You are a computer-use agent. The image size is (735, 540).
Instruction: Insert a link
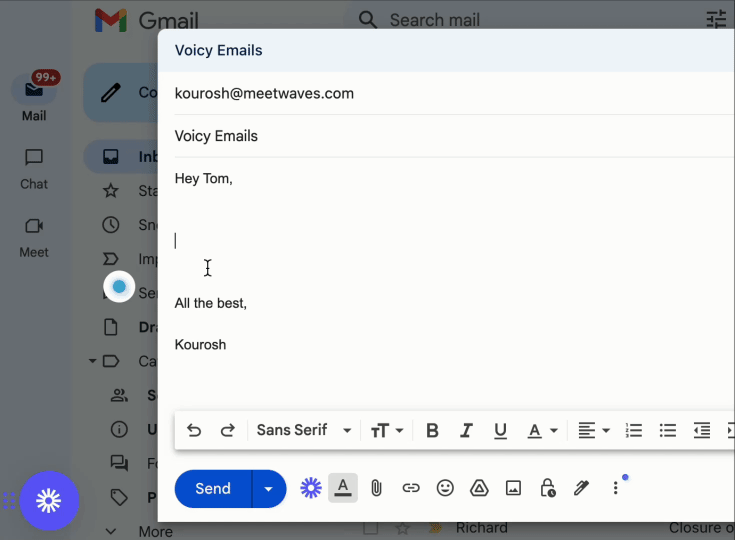(x=411, y=488)
